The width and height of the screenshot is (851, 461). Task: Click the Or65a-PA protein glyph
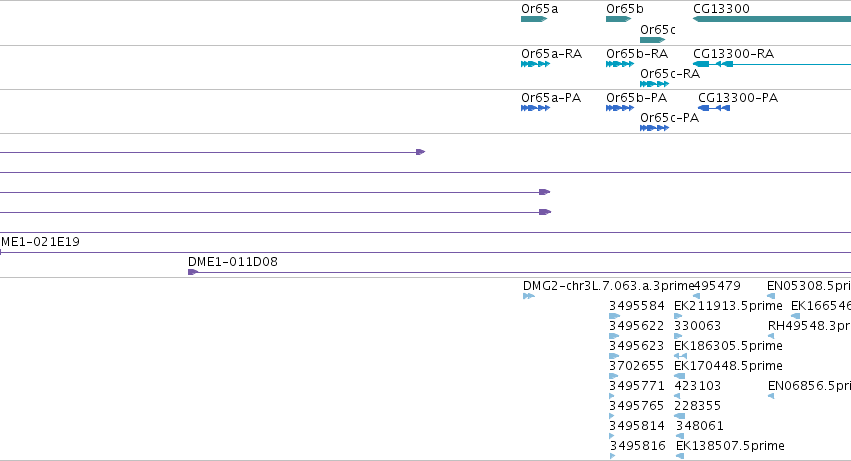coord(535,108)
